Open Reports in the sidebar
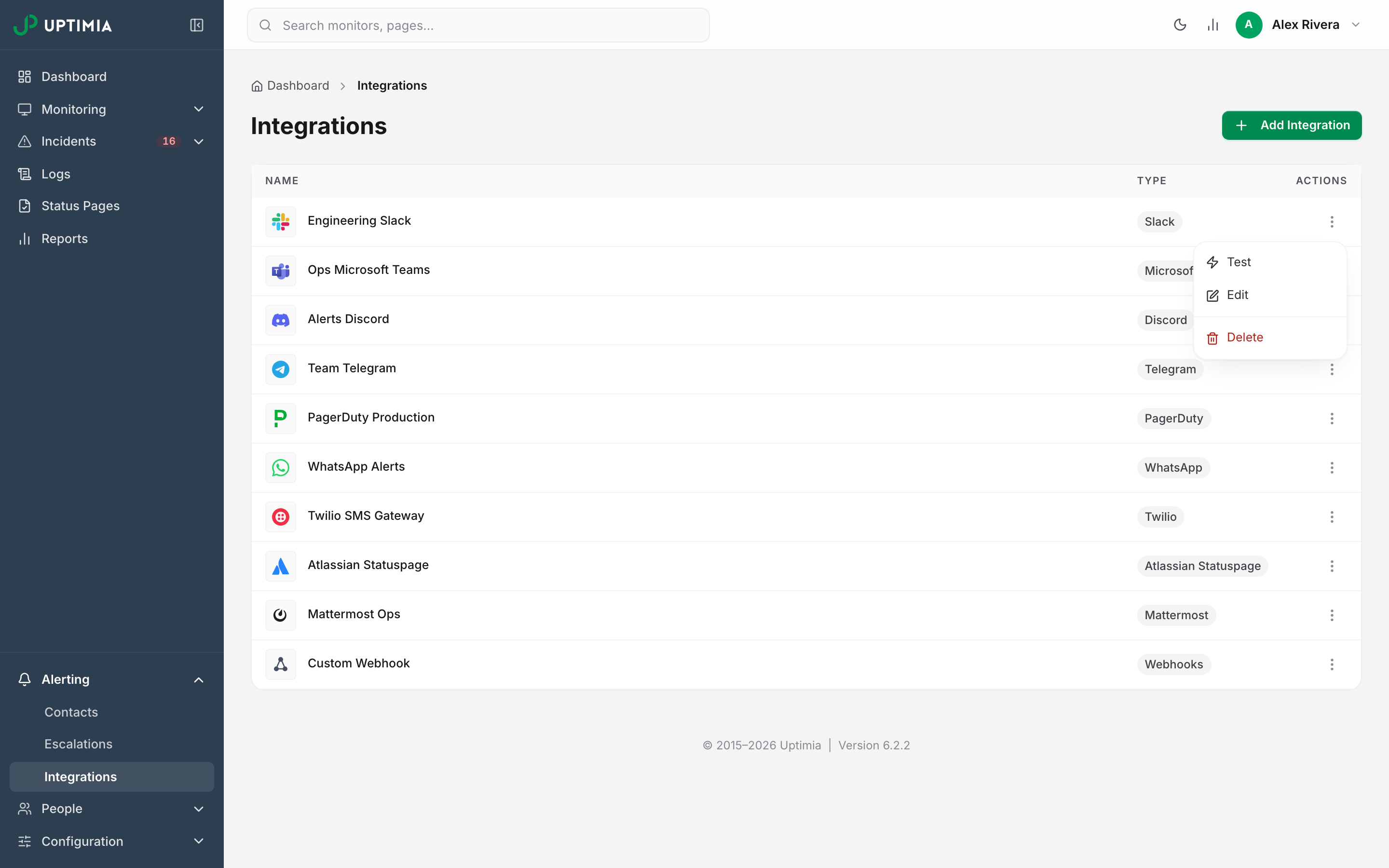Viewport: 1389px width, 868px height. tap(111, 239)
